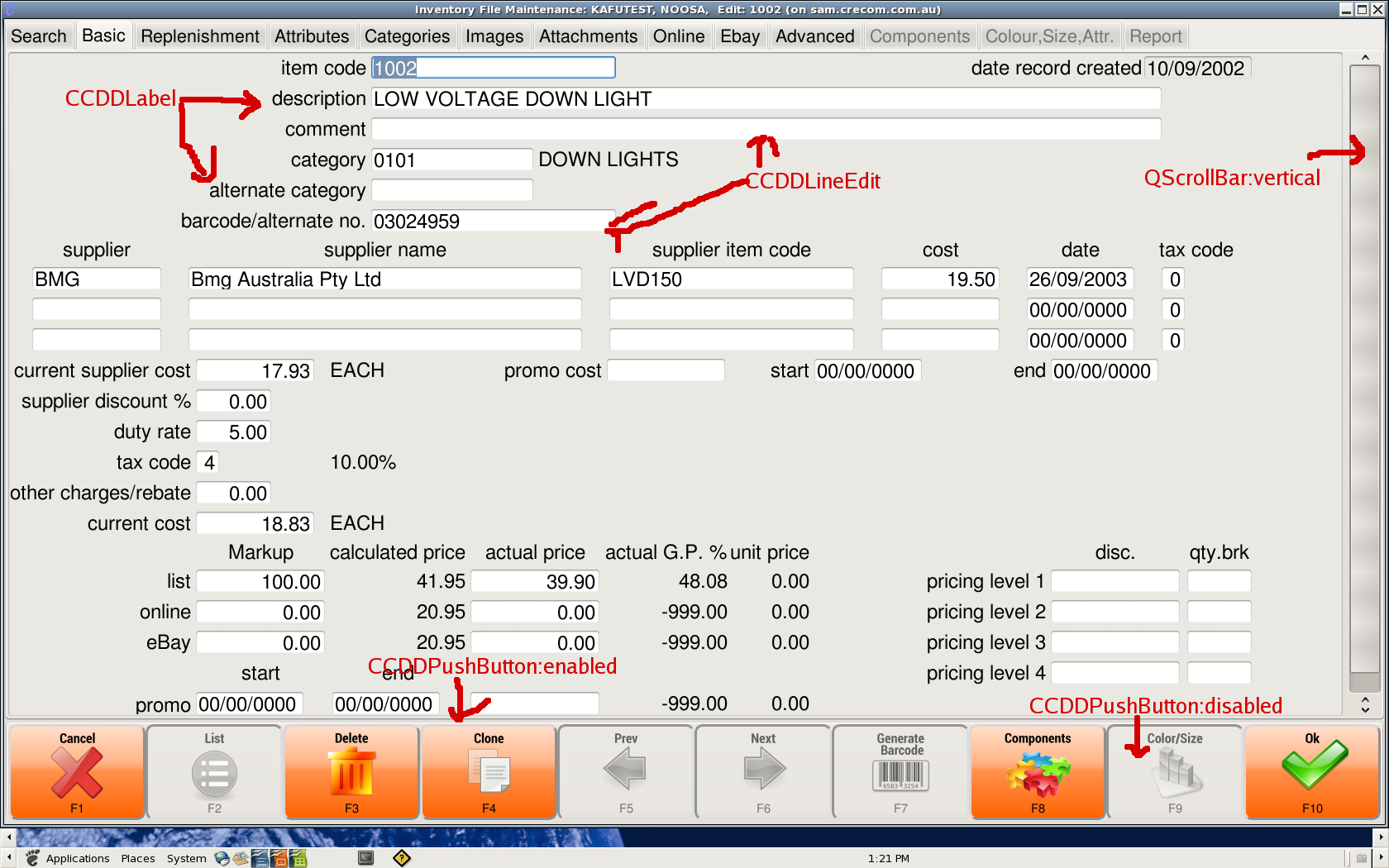Click the vertical scrollbar on the right
This screenshot has width=1389, height=868.
pyautogui.click(x=1364, y=372)
